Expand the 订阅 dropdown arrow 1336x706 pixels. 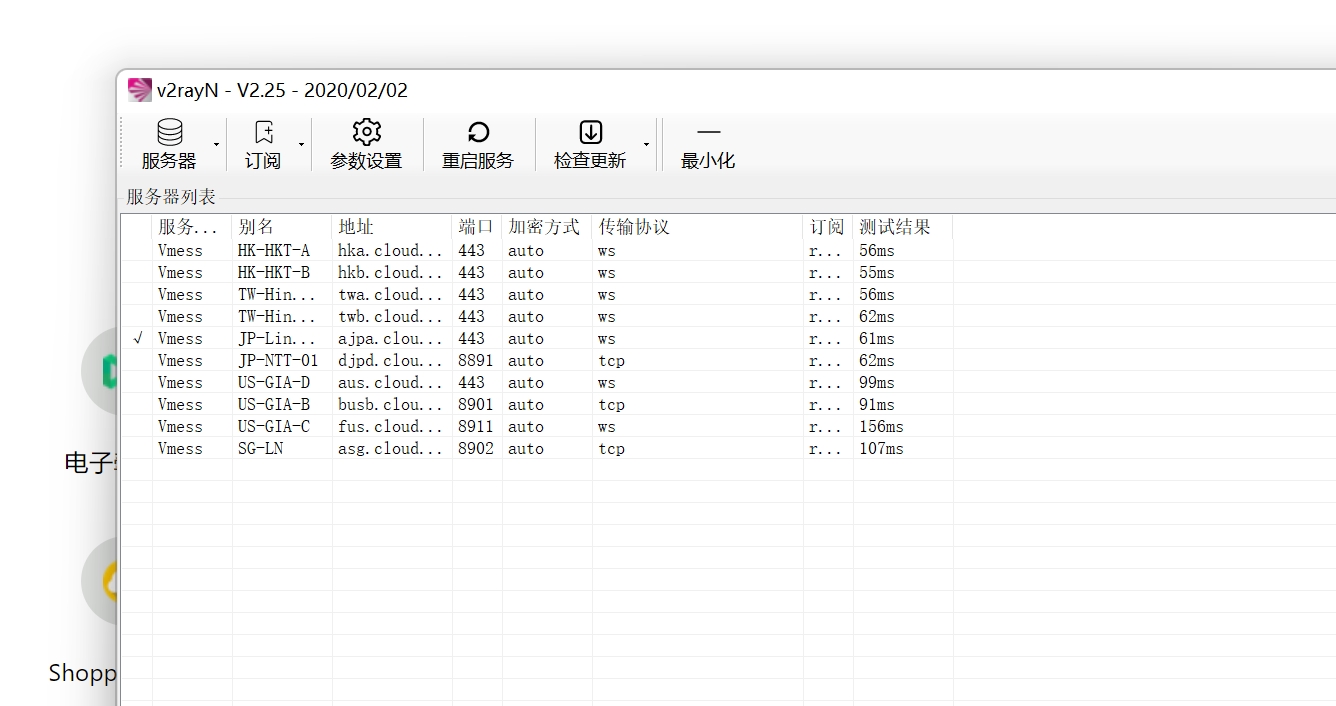302,145
